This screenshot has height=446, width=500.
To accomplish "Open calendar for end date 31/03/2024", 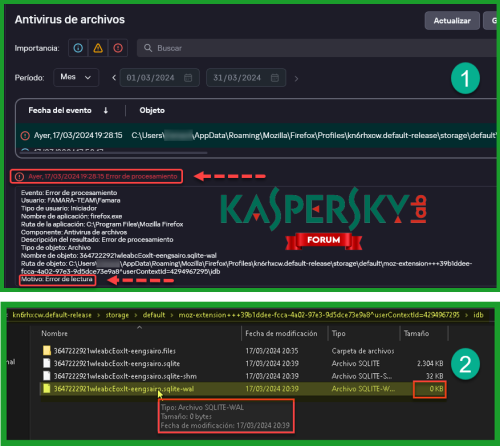I will tap(275, 78).
